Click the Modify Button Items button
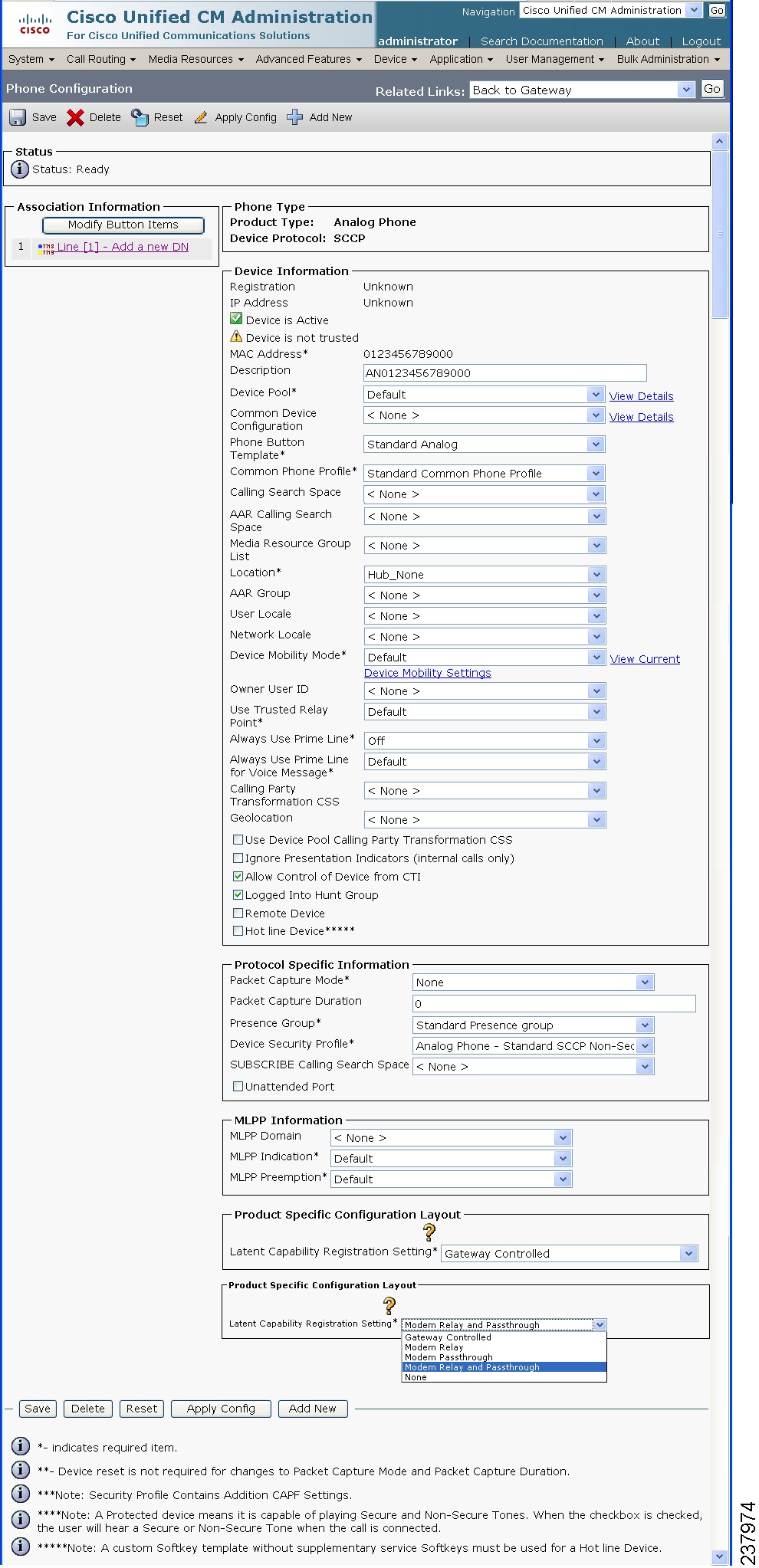This screenshot has height=1568, width=759. (x=123, y=225)
